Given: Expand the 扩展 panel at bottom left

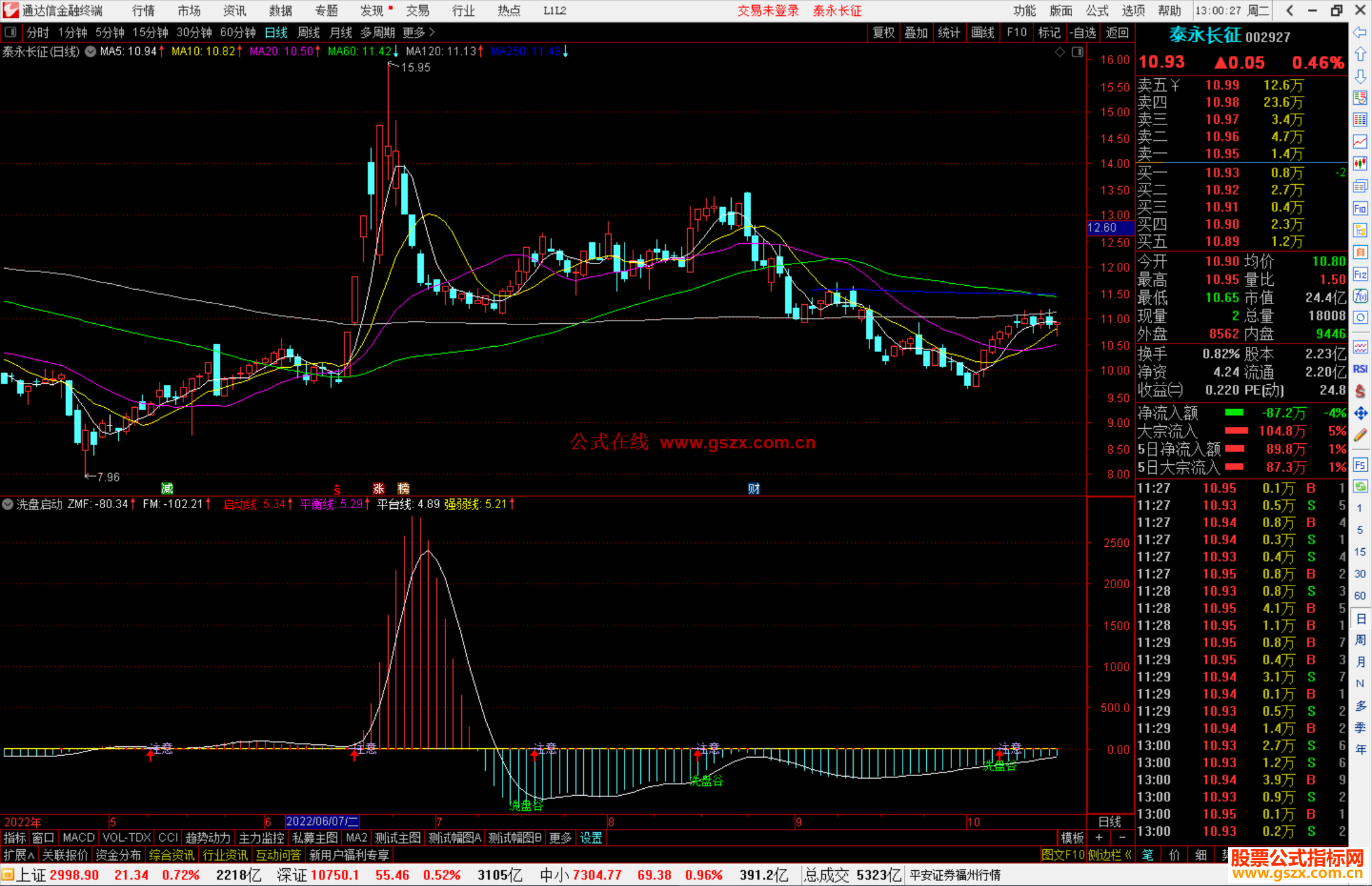Looking at the screenshot, I should (x=19, y=856).
